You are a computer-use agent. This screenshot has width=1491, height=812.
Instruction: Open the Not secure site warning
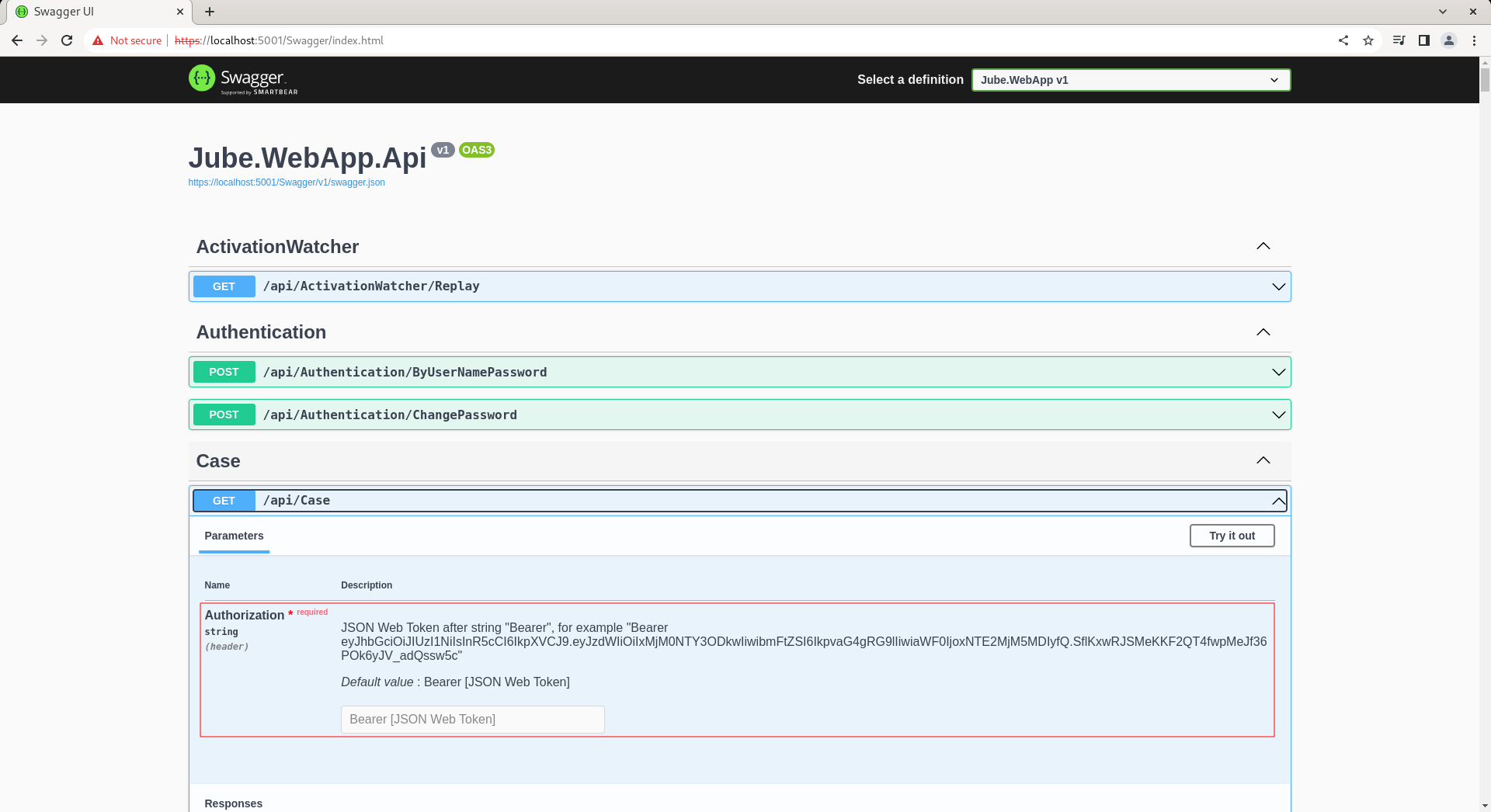pos(127,40)
